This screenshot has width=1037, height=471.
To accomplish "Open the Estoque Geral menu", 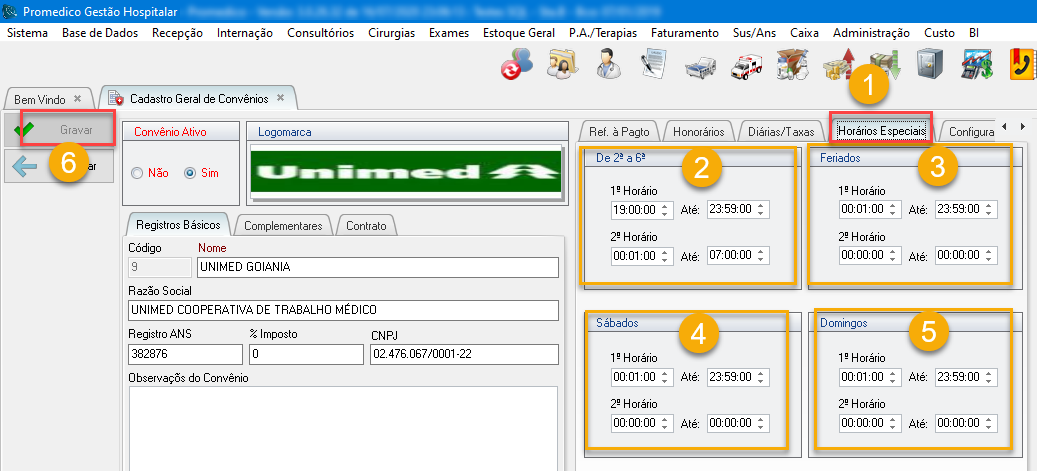I will [x=518, y=33].
